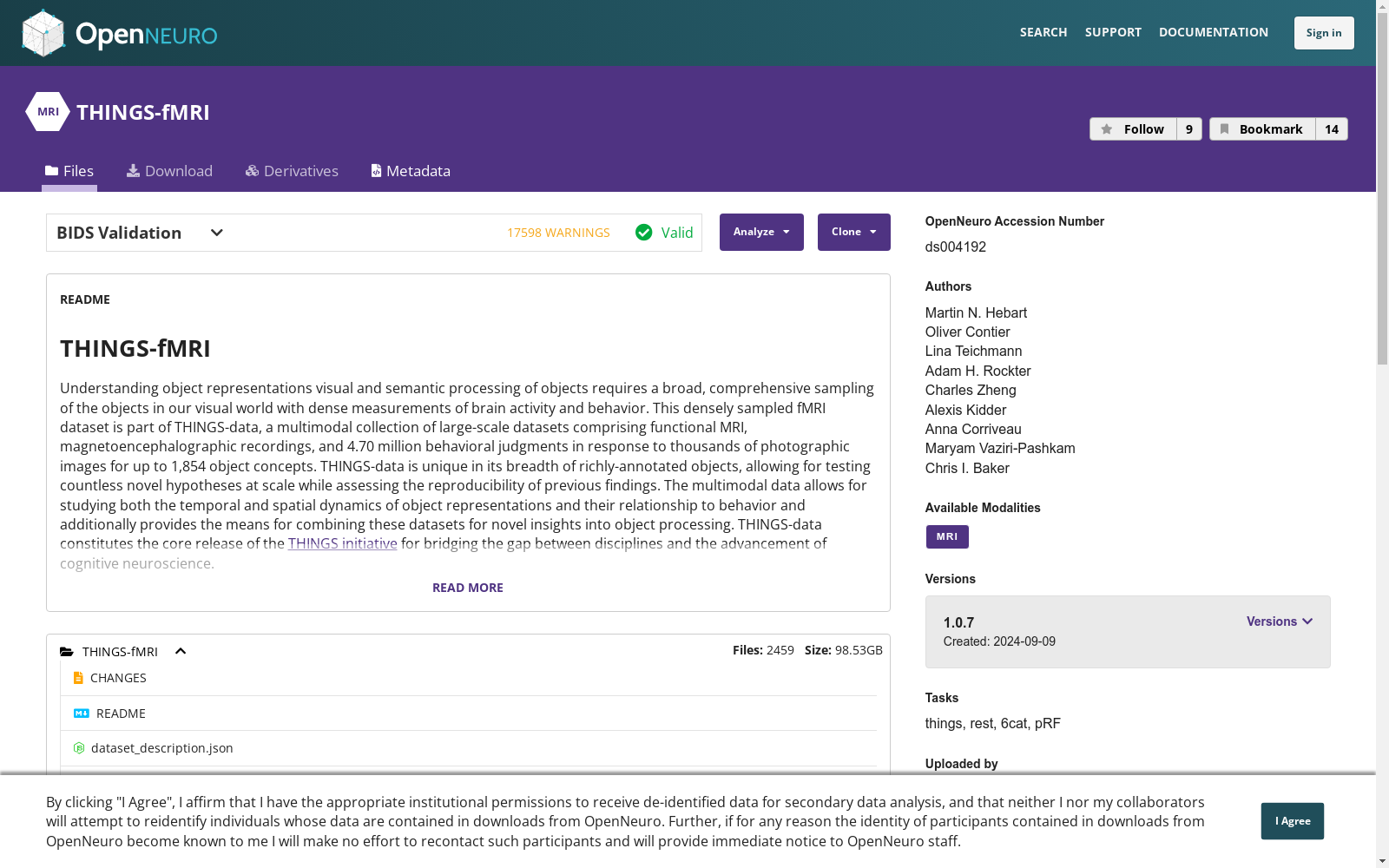Click the CHANGES file icon
The width and height of the screenshot is (1389, 868).
(x=78, y=678)
